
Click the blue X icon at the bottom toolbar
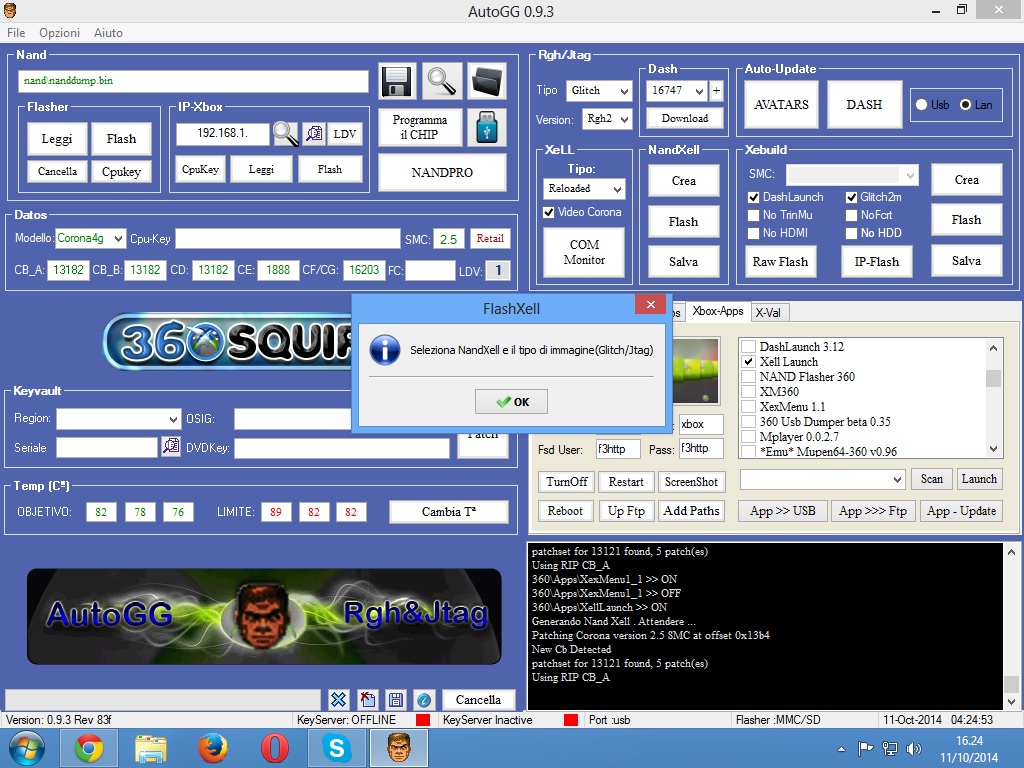pos(337,699)
